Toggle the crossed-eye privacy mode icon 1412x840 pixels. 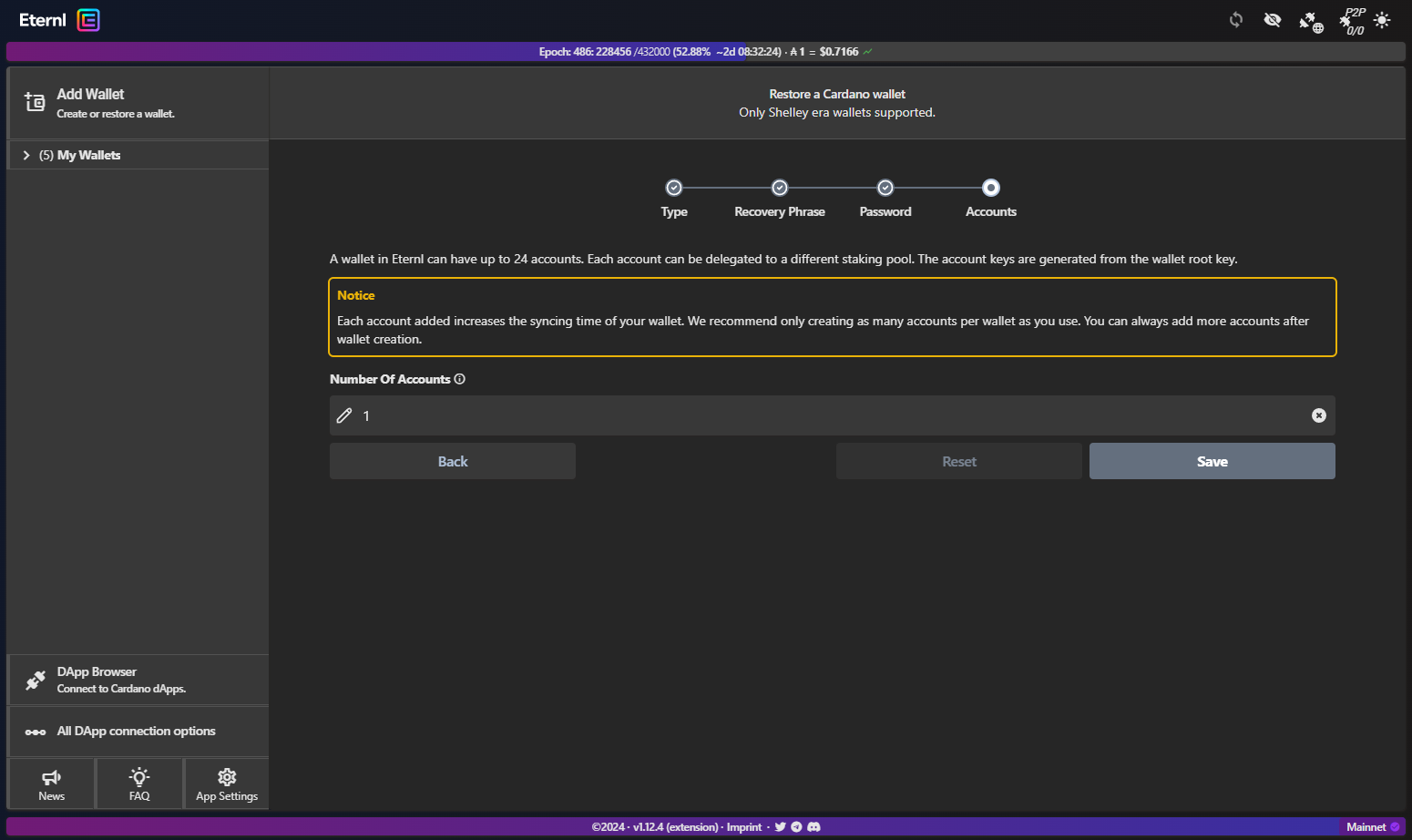pos(1273,20)
